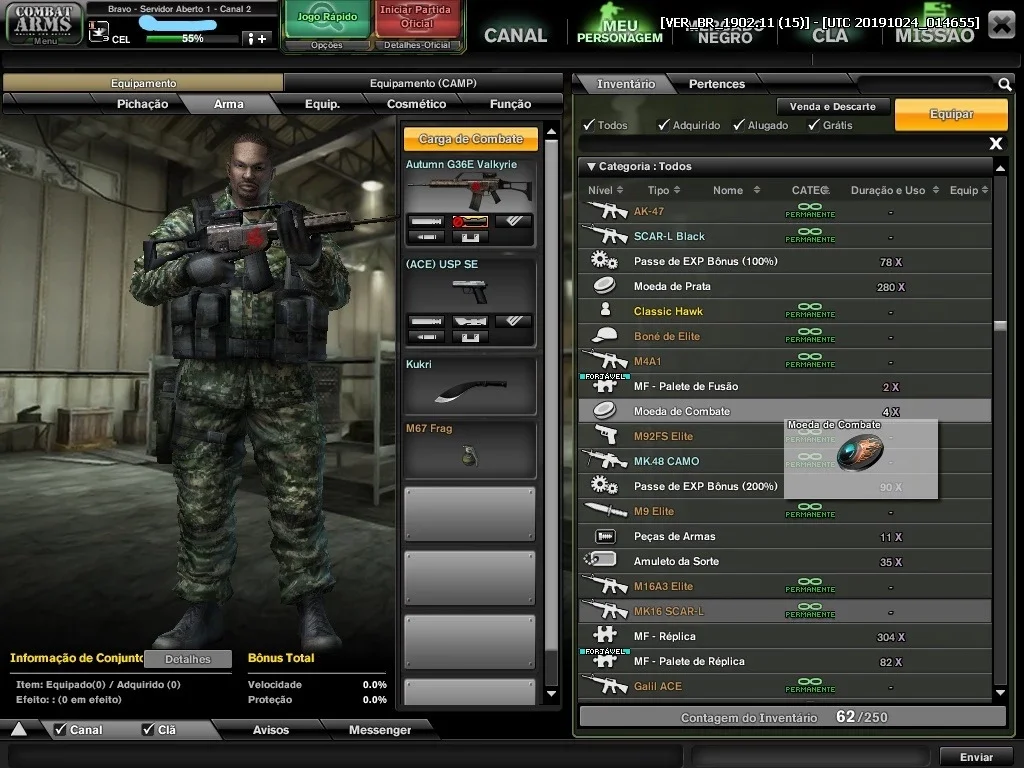Click the Boné de Elite cap icon

click(x=605, y=336)
